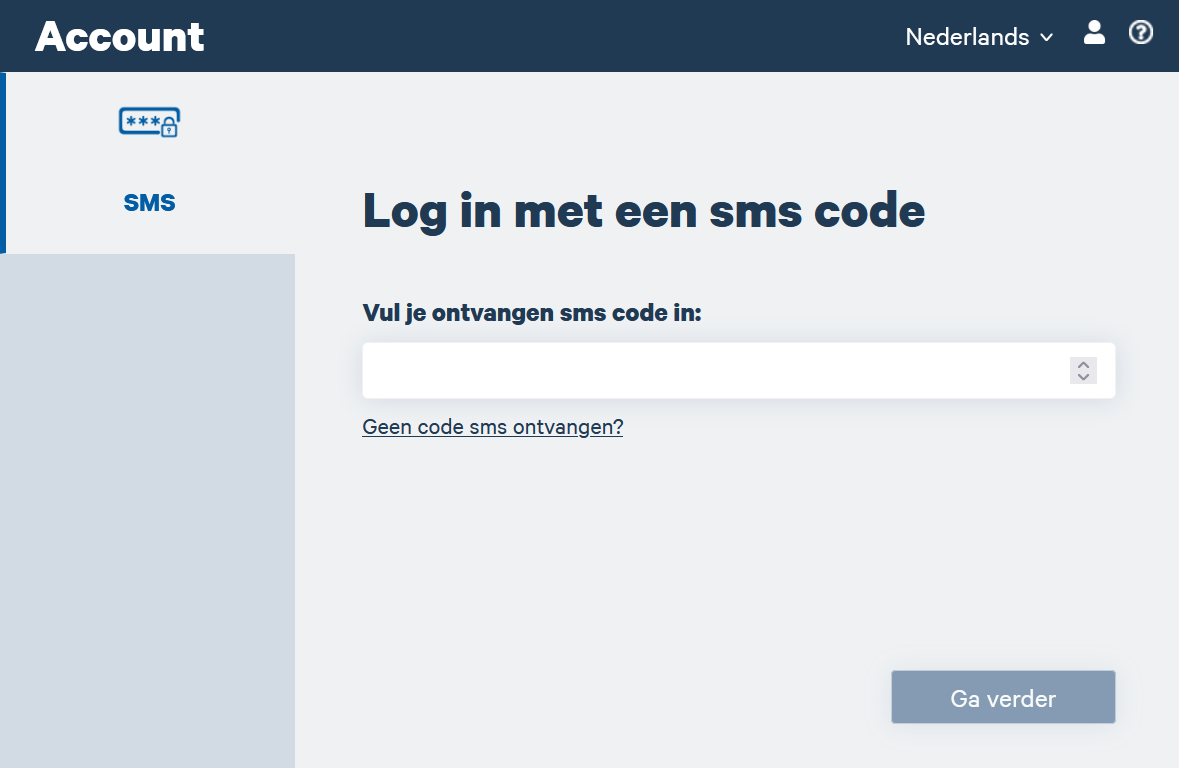The width and height of the screenshot is (1179, 768).
Task: Follow the Geen code sms ontvangen link
Action: tap(492, 427)
